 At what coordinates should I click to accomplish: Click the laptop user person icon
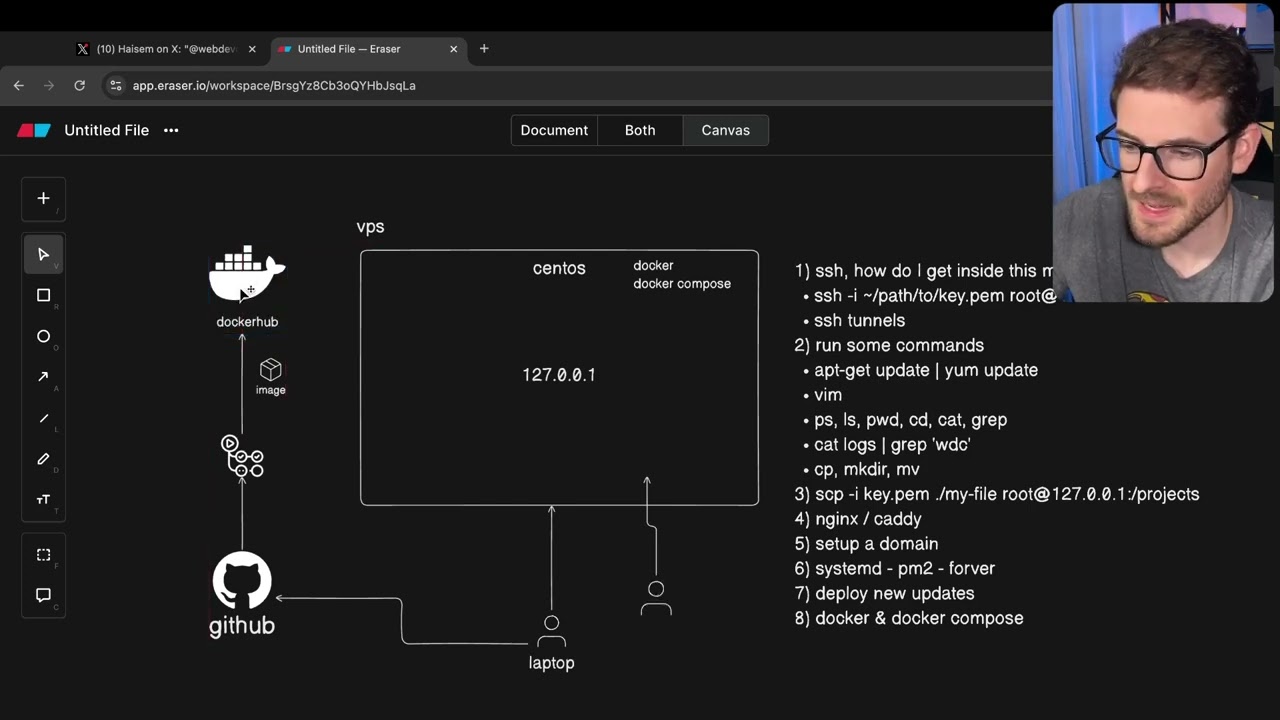[551, 632]
